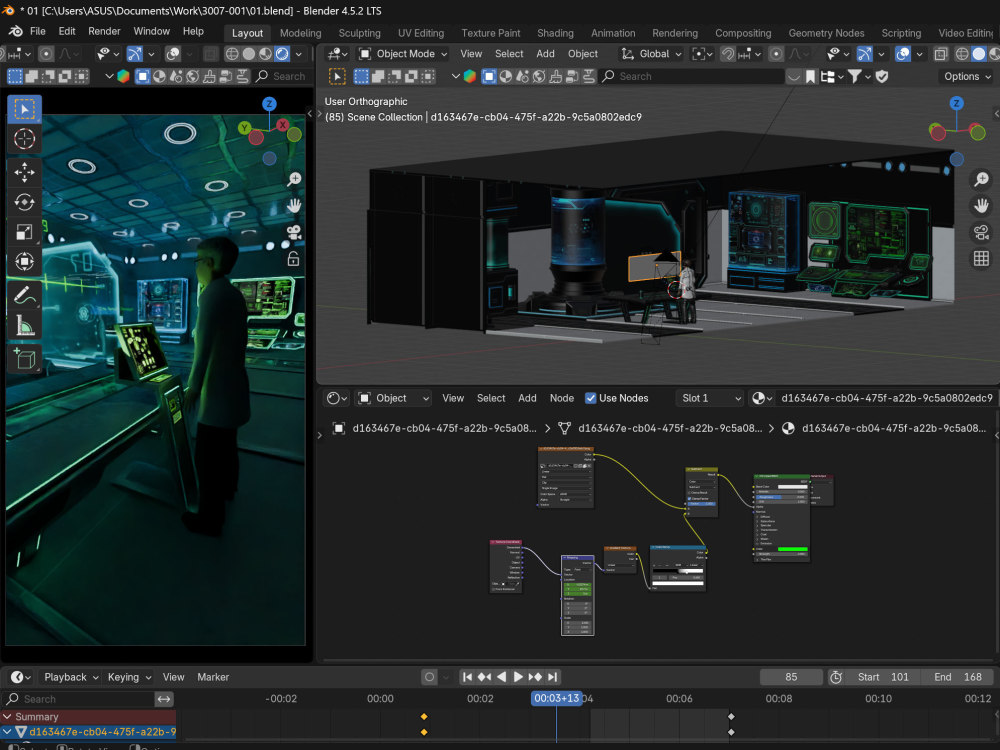Image resolution: width=1000 pixels, height=750 pixels.
Task: Toggle Only Show Selected arrow in timeline search
Action: (164, 699)
